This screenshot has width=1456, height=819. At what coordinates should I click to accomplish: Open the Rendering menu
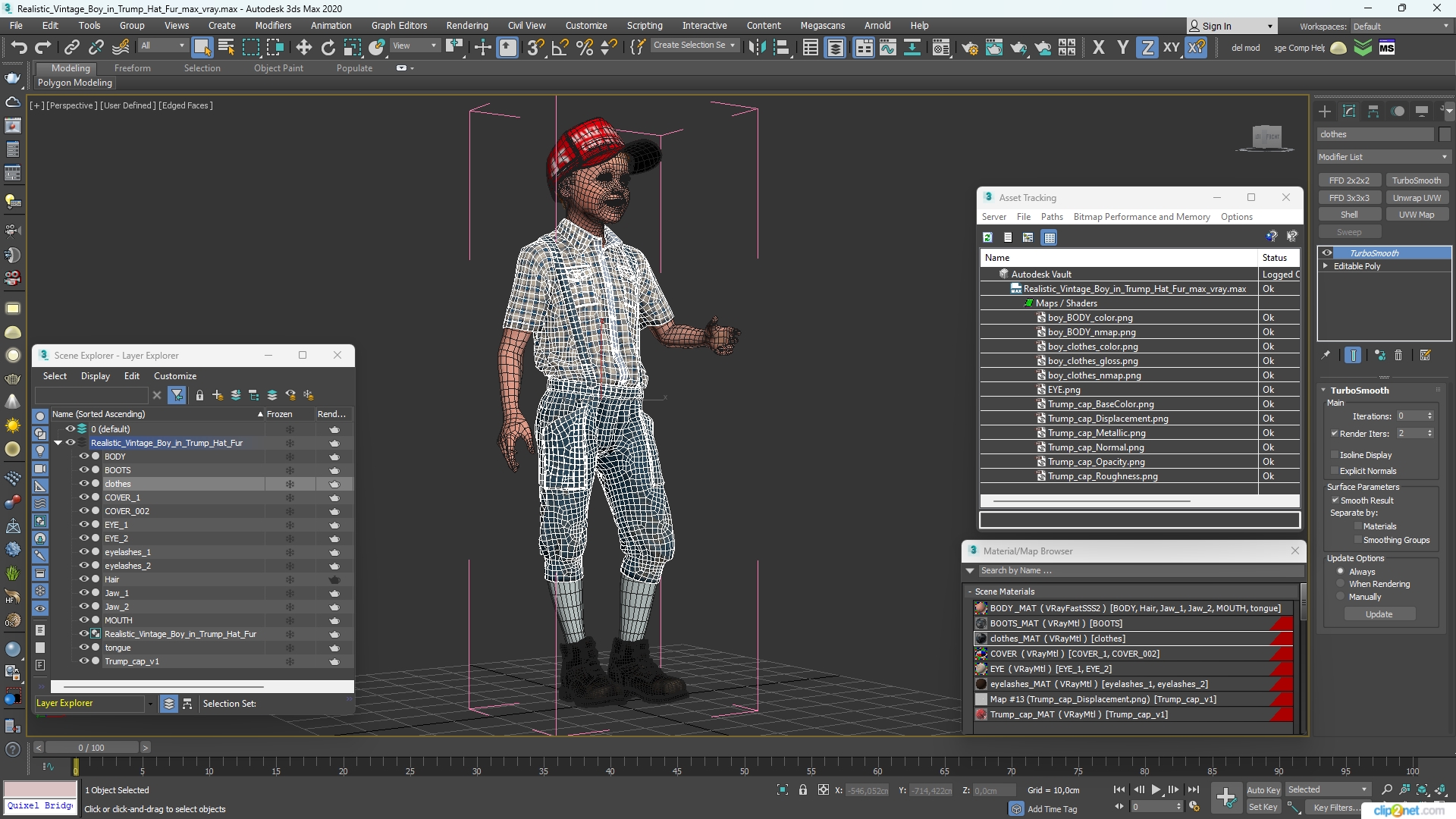pyautogui.click(x=467, y=25)
